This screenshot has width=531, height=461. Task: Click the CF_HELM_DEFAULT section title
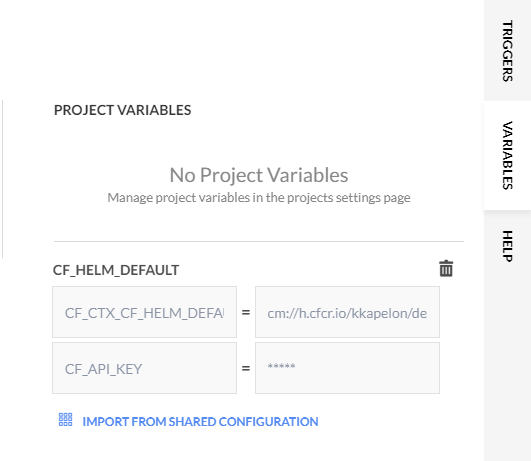coord(116,270)
